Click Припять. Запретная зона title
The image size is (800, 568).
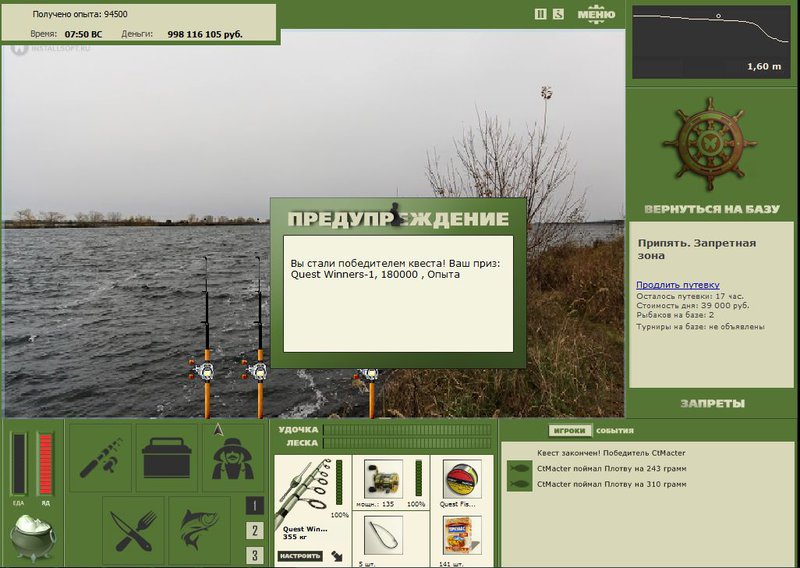[x=696, y=249]
